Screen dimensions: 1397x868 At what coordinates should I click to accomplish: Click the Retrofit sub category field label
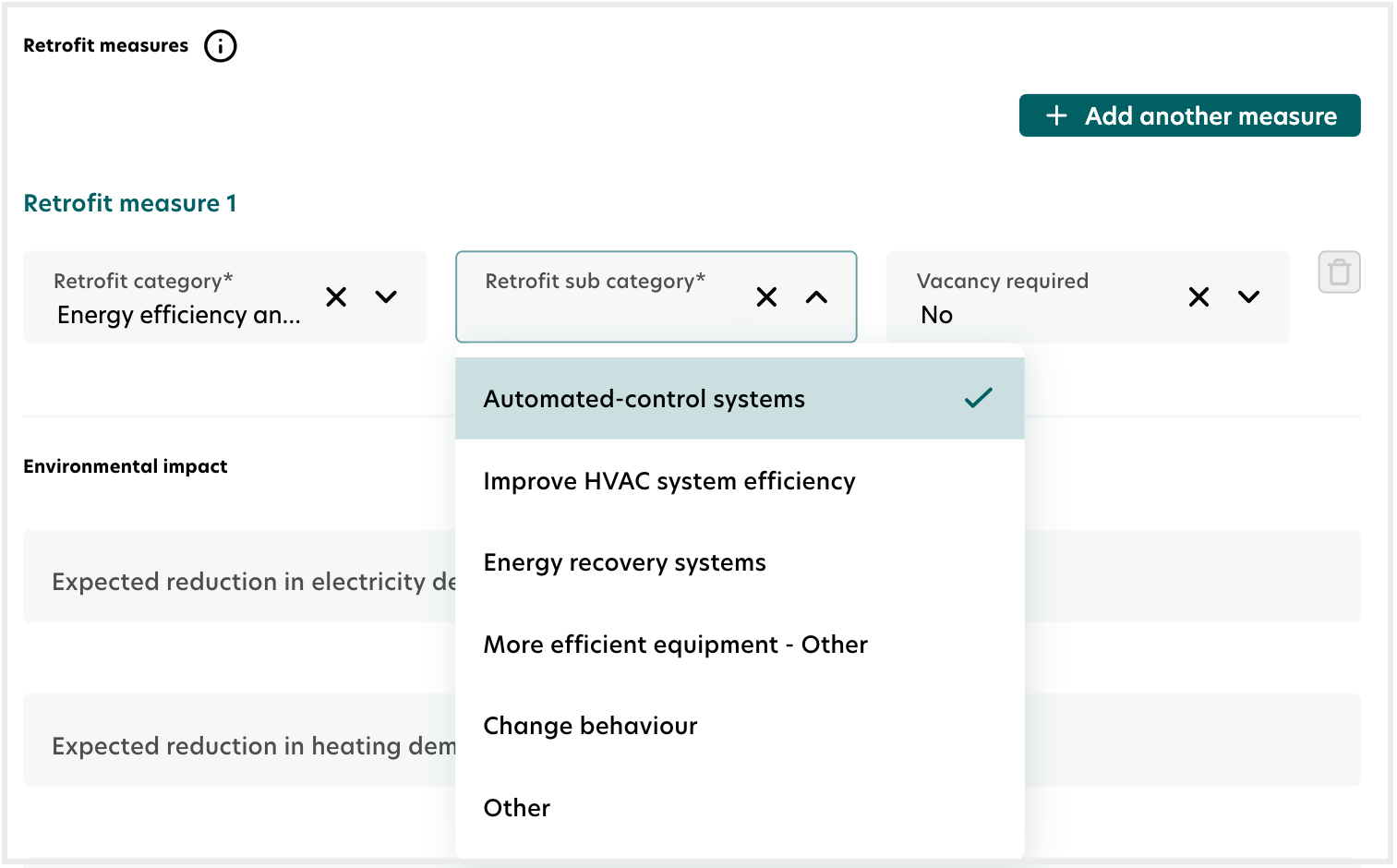pyautogui.click(x=595, y=281)
